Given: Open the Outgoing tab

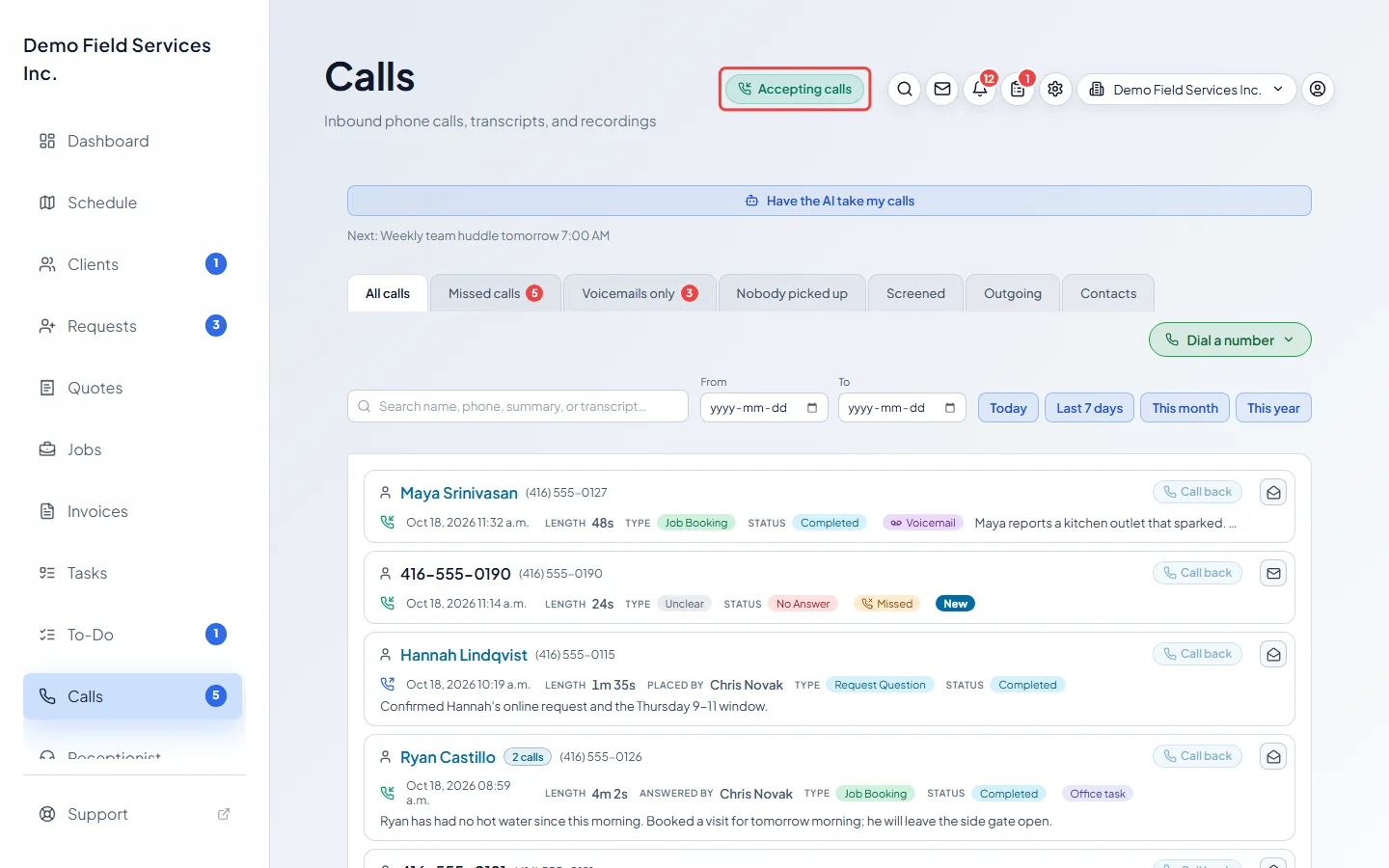Looking at the screenshot, I should tap(1012, 293).
